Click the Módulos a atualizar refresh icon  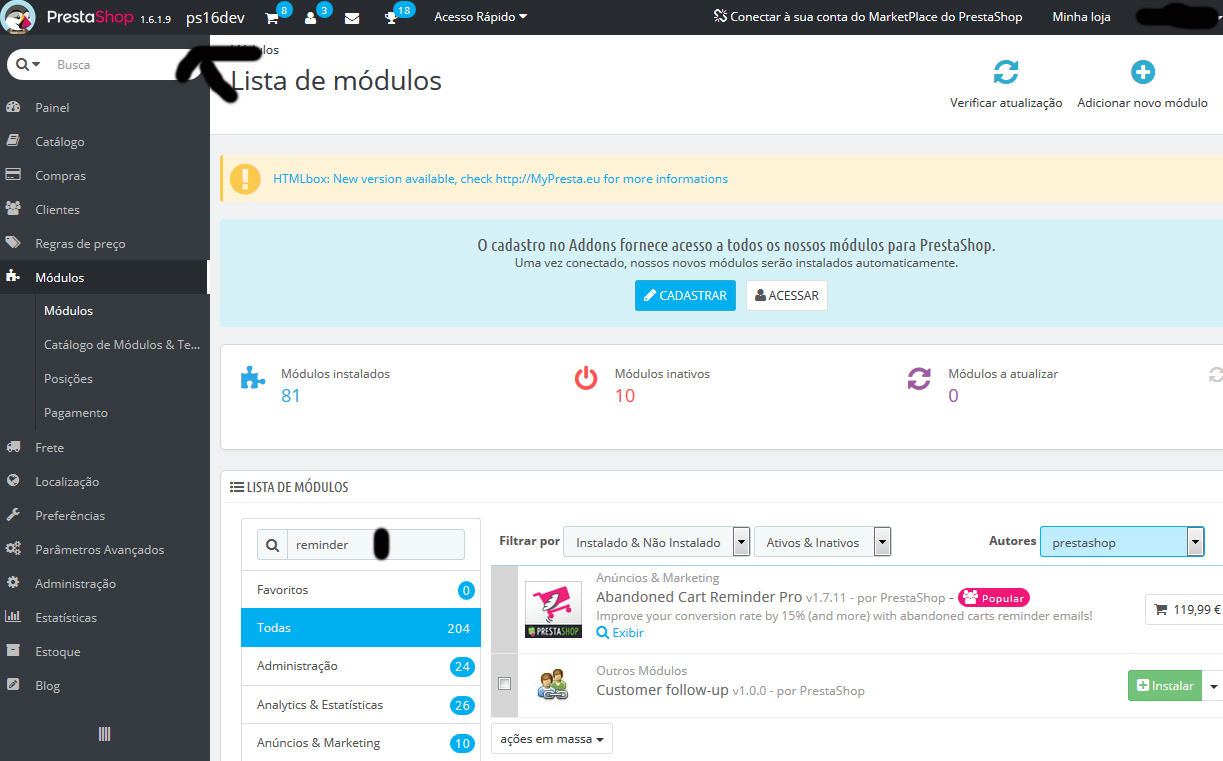919,379
